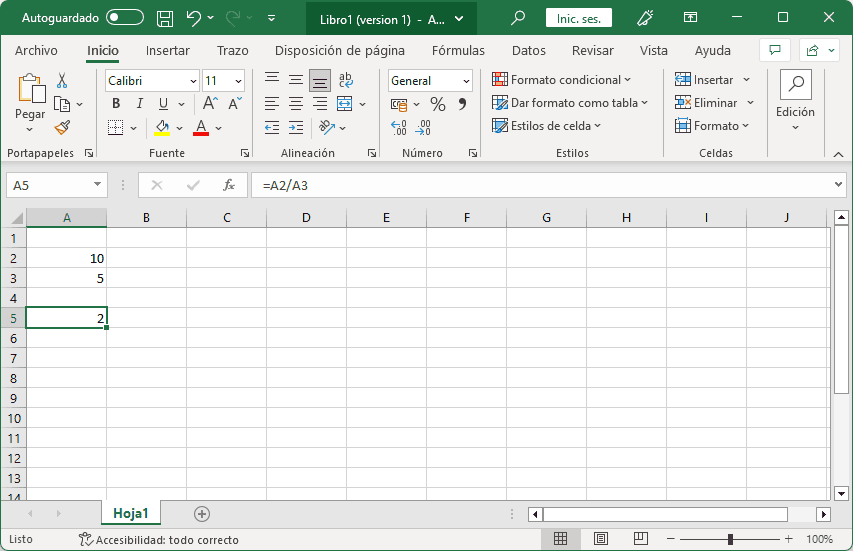The height and width of the screenshot is (551, 853).
Task: Add a new sheet with plus button
Action: (x=202, y=514)
